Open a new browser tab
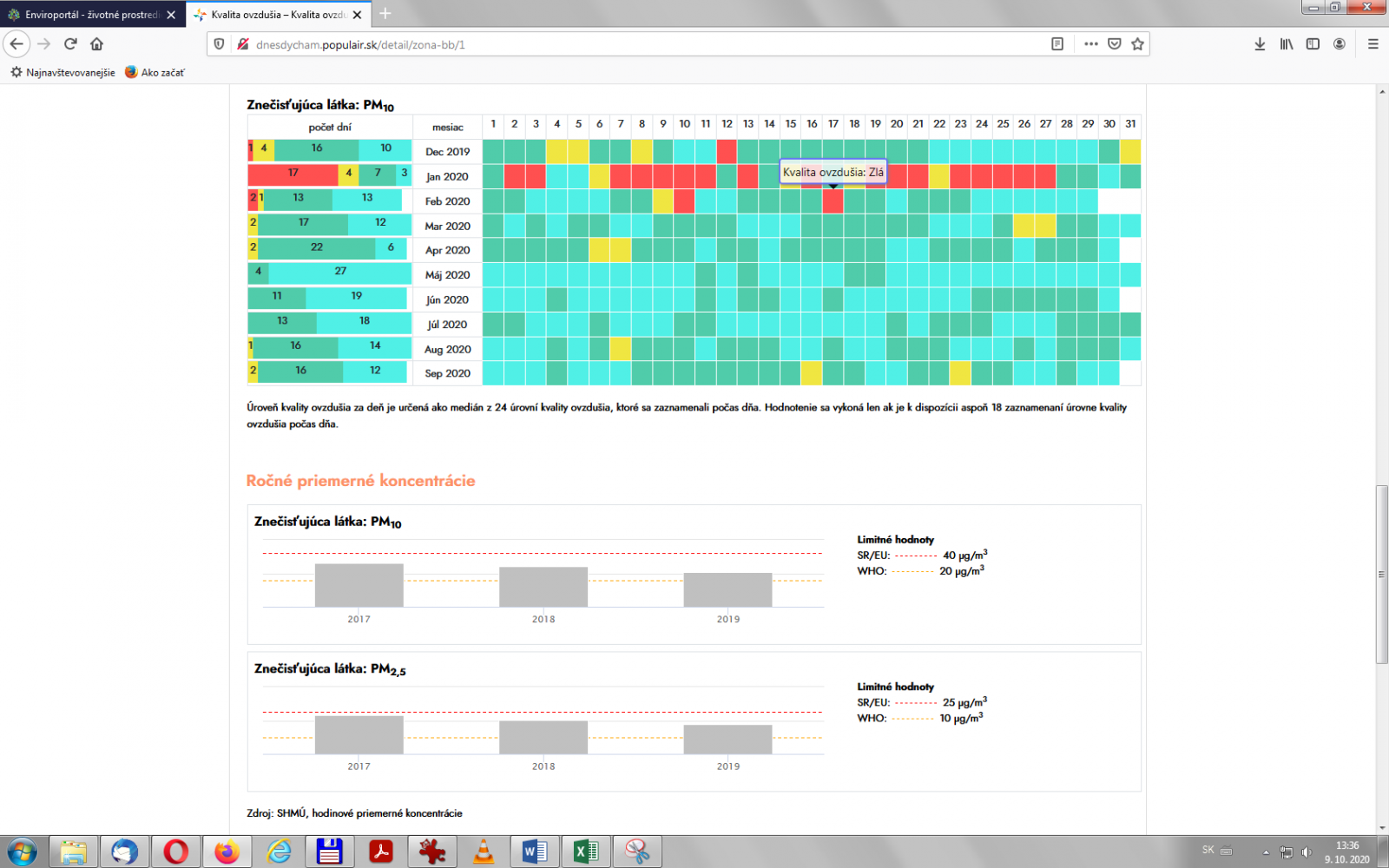Viewport: 1389px width, 868px height. 385,14
